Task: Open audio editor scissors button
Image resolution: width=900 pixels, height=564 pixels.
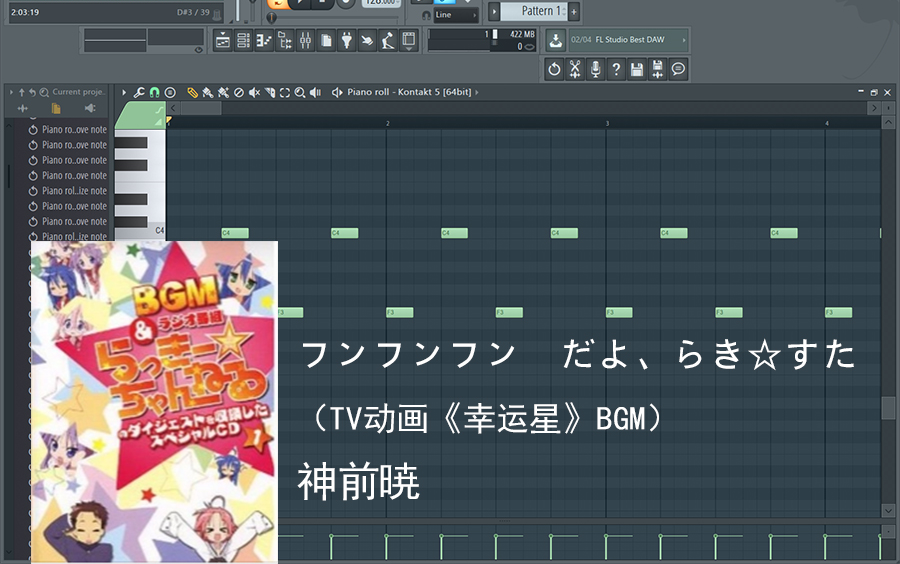Action: click(x=575, y=69)
